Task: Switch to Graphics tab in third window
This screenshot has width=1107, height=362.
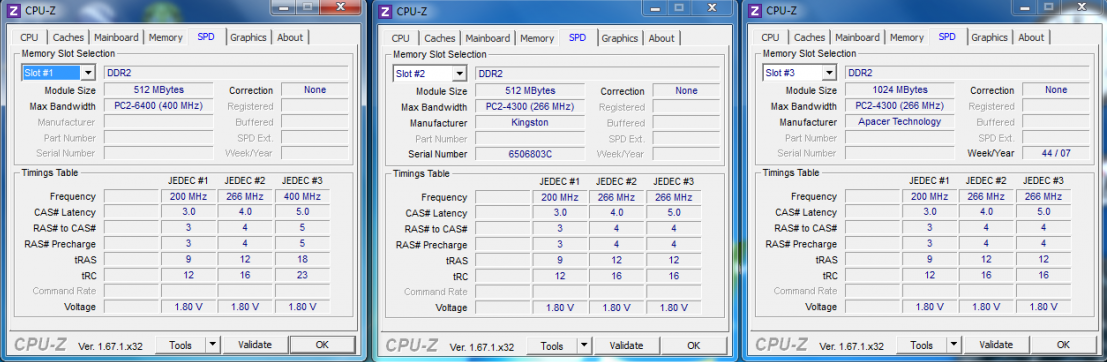Action: (x=990, y=37)
